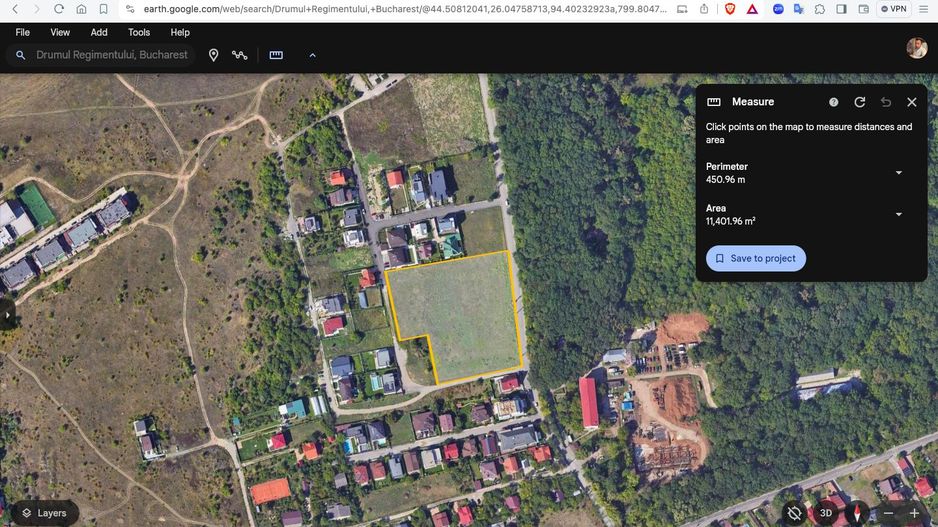Click the earth.google.com address bar URL
This screenshot has height=527, width=938.
404,9
